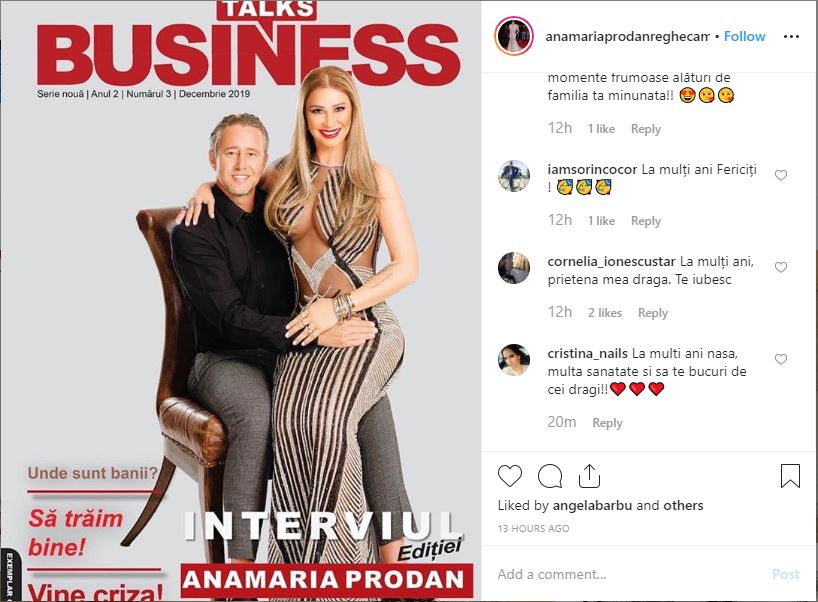Like iamsorincocor's comment heart
The image size is (818, 602).
pyautogui.click(x=781, y=175)
